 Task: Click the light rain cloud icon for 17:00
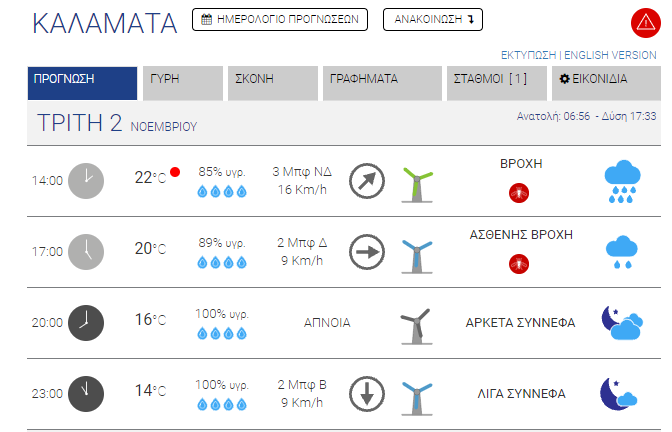point(621,252)
